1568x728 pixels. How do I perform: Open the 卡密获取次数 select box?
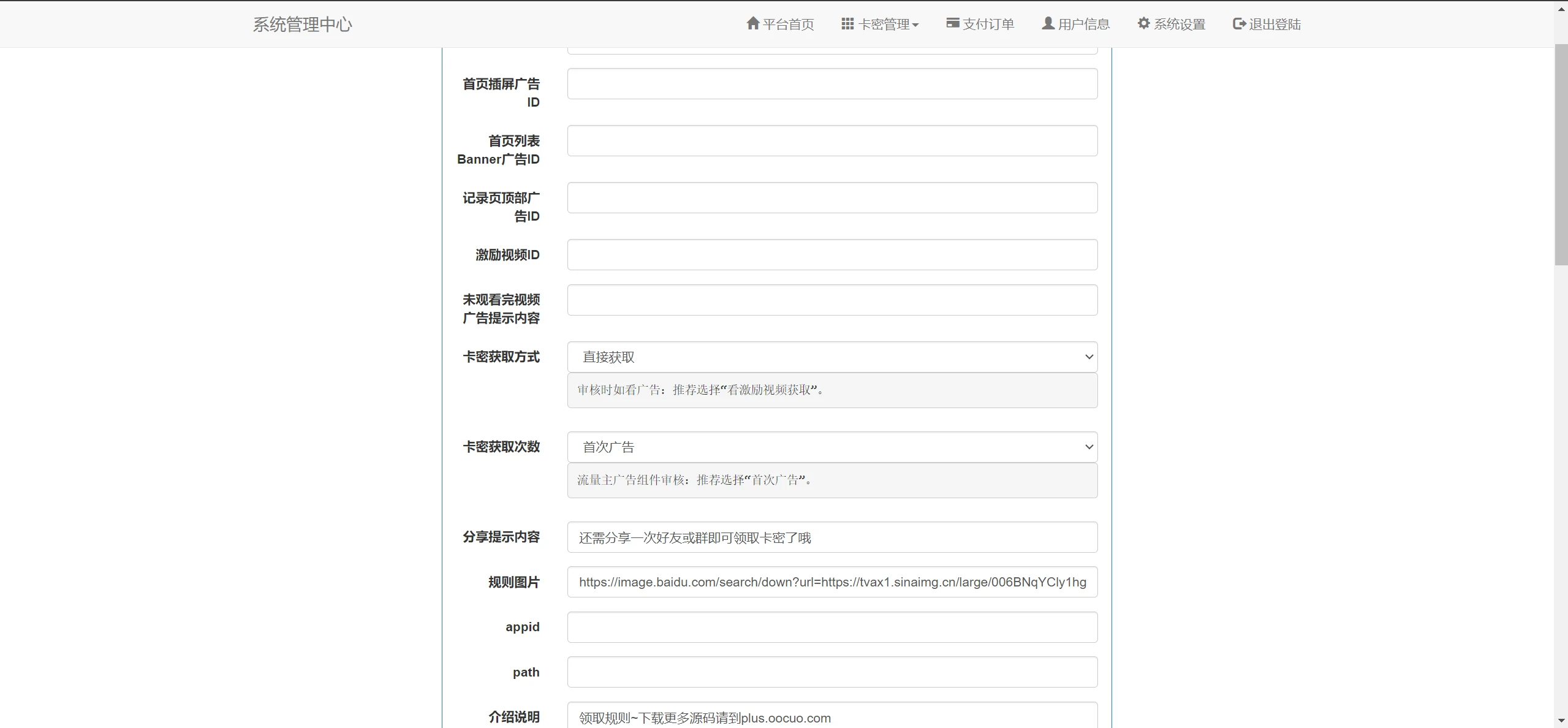pyautogui.click(x=831, y=447)
